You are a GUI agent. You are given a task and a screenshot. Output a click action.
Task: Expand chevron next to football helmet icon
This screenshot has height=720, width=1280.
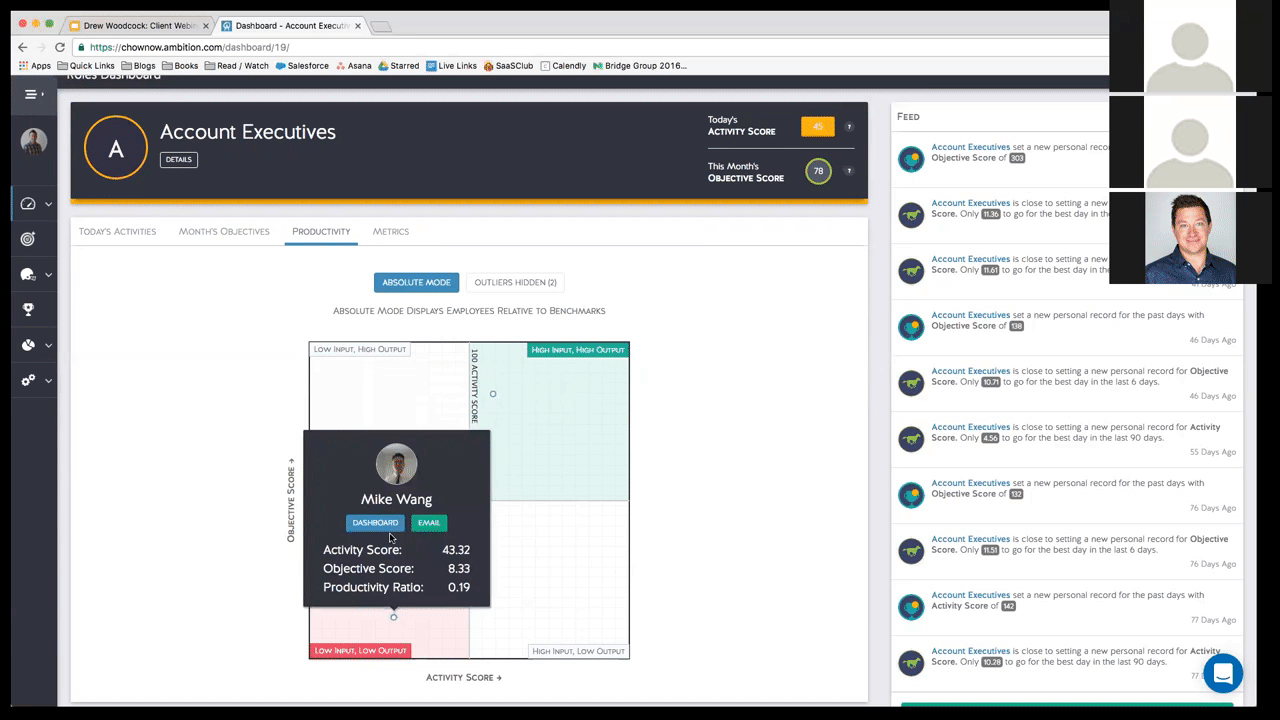(48, 275)
